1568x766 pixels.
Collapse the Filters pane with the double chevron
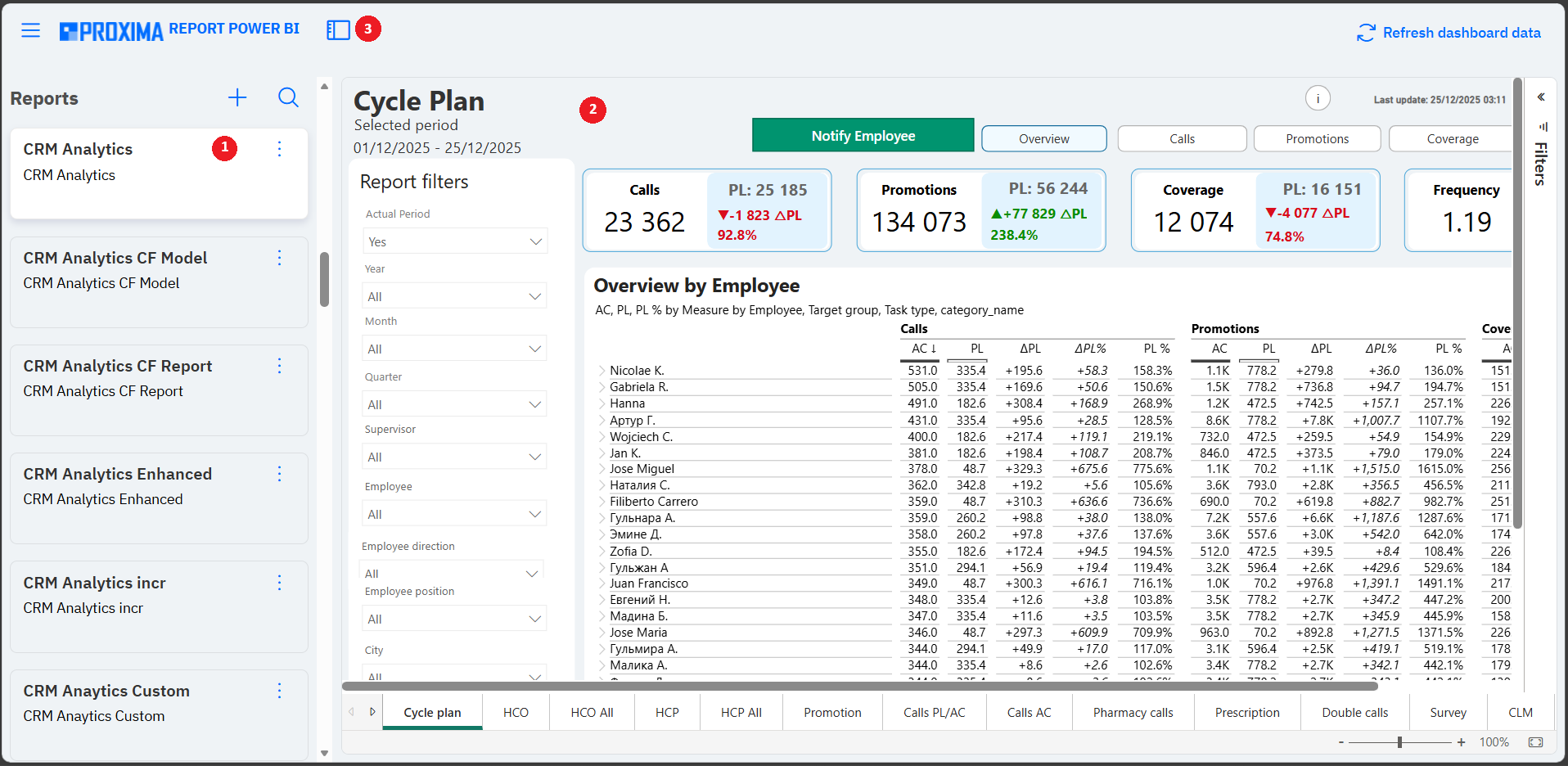pos(1541,97)
